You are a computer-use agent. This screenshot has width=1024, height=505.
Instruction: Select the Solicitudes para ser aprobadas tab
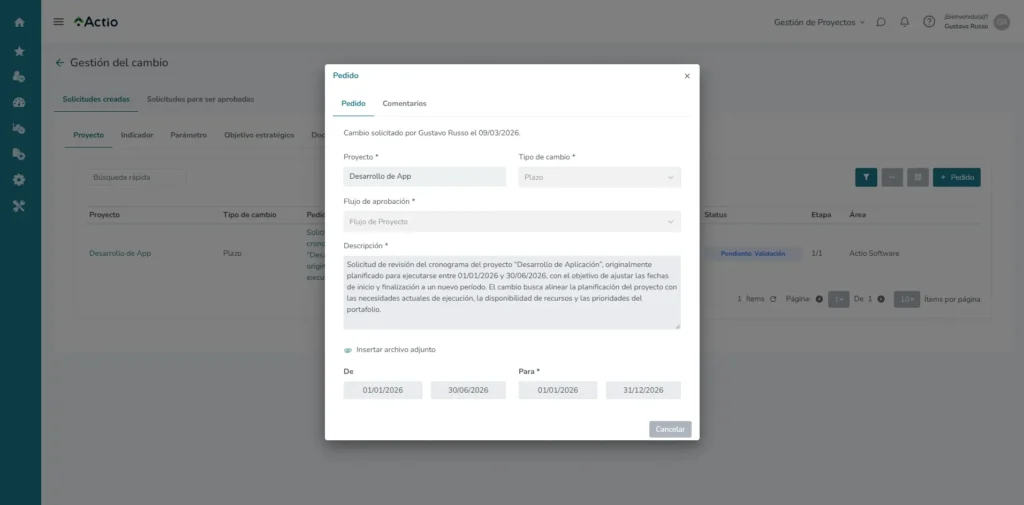pyautogui.click(x=200, y=99)
